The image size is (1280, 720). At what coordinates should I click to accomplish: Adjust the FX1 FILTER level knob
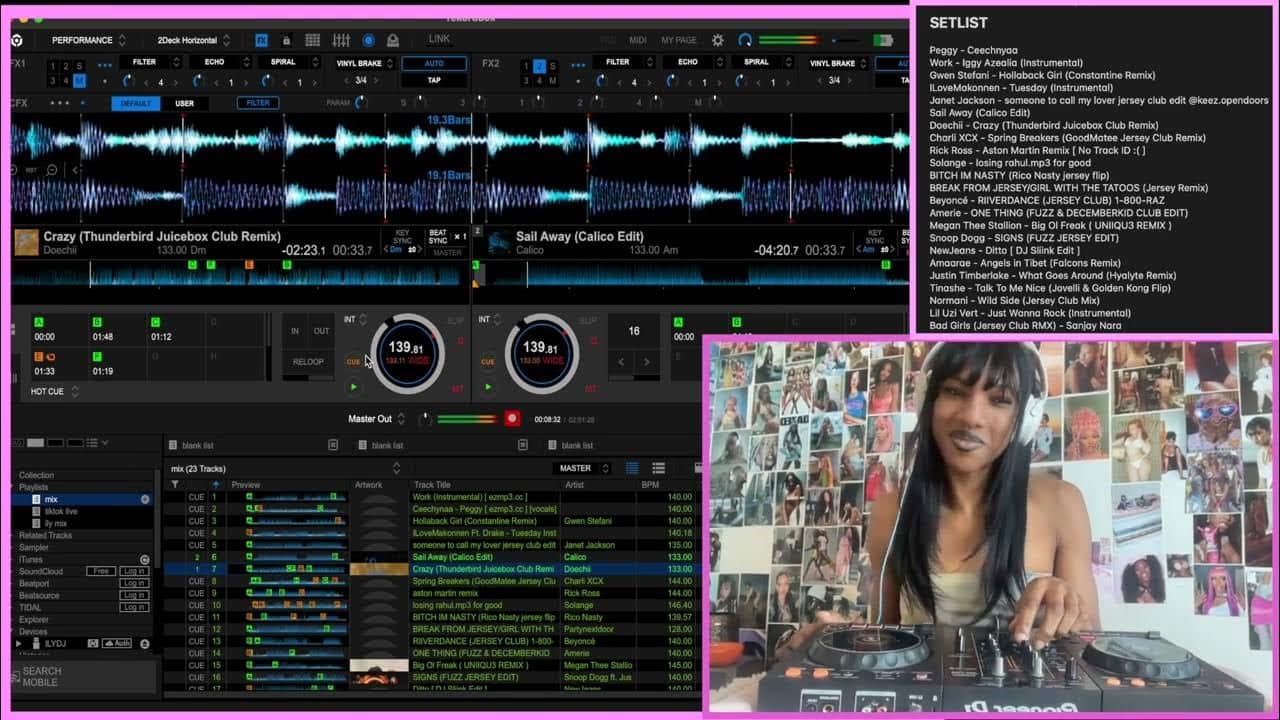128,80
